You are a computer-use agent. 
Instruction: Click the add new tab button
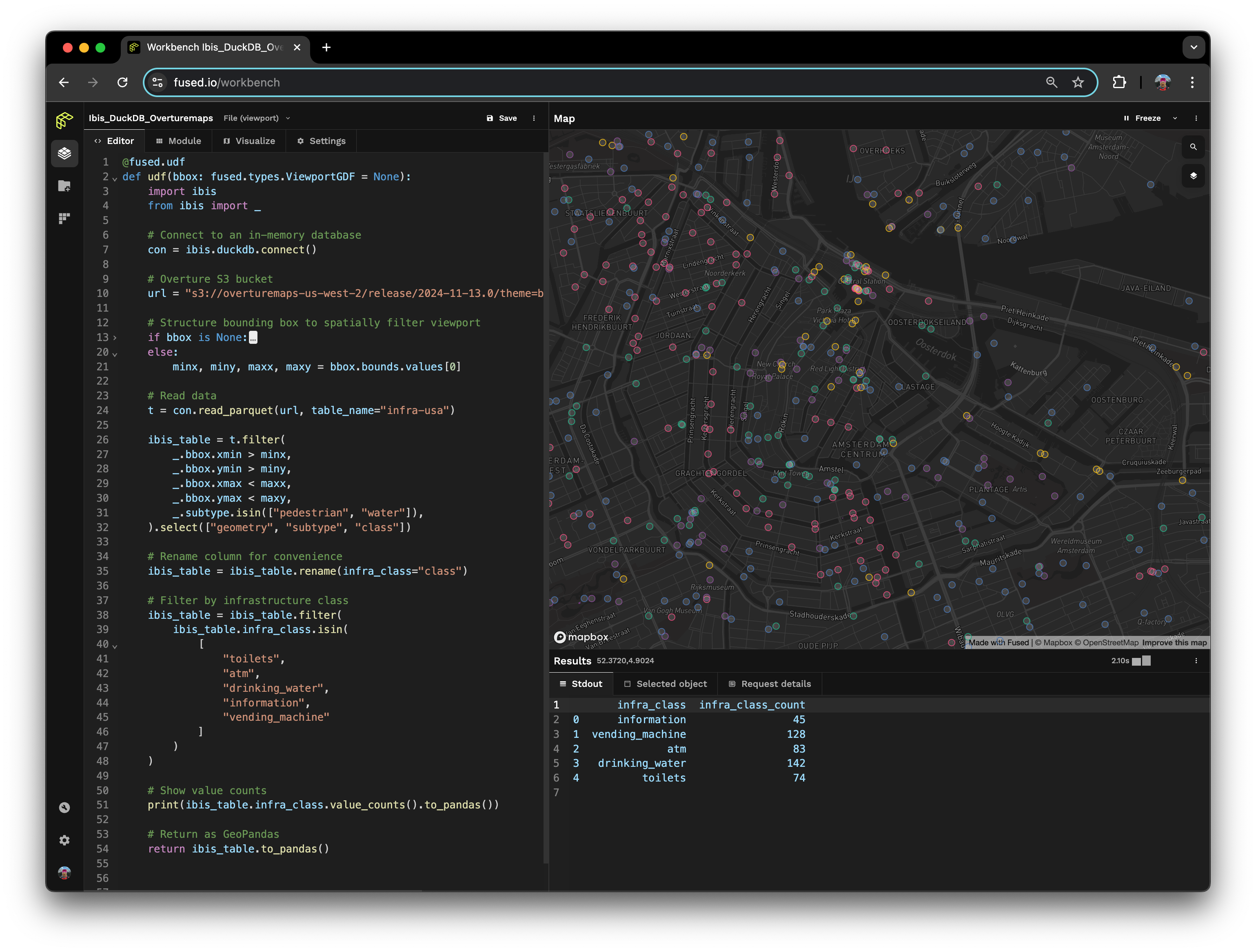click(x=326, y=47)
